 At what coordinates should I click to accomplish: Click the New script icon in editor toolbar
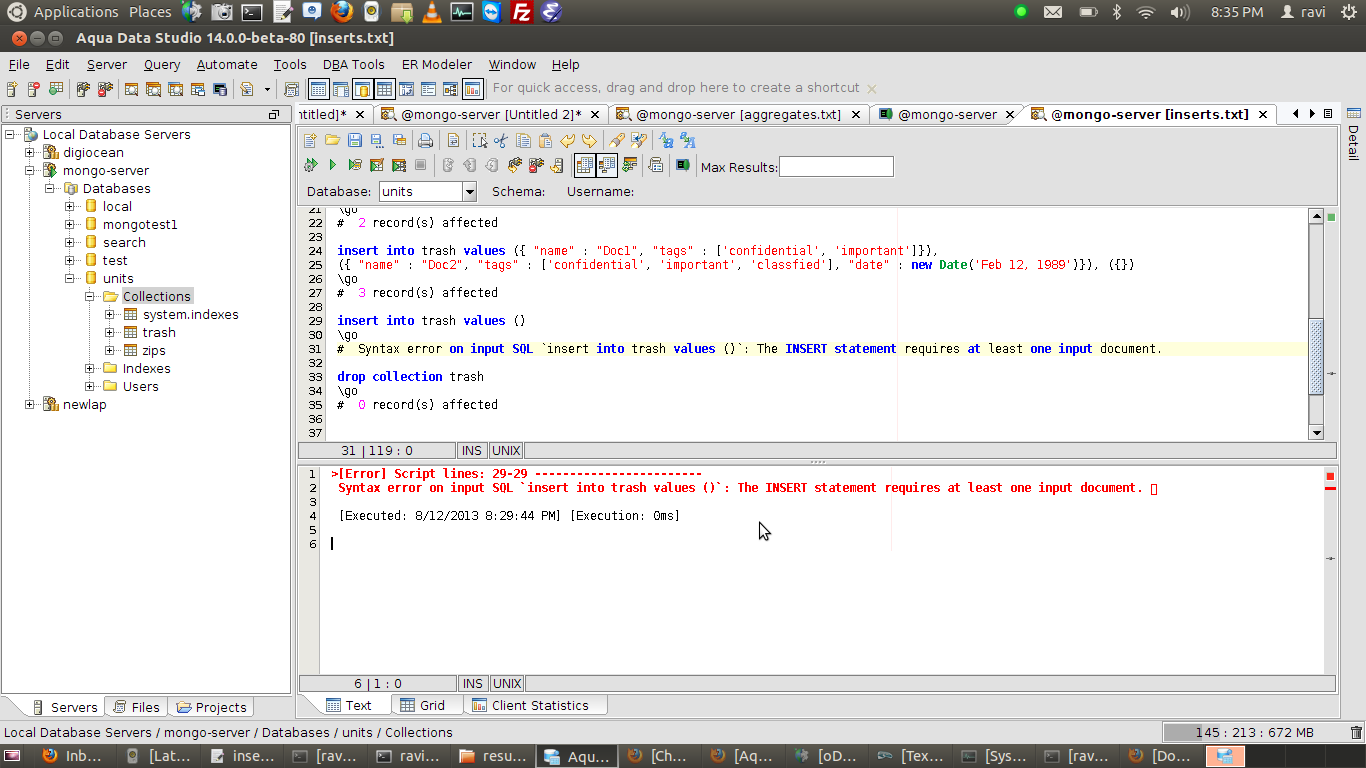[310, 140]
